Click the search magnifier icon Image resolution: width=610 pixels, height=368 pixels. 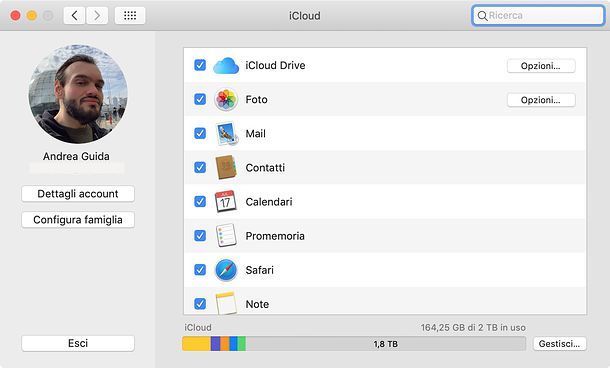[482, 16]
